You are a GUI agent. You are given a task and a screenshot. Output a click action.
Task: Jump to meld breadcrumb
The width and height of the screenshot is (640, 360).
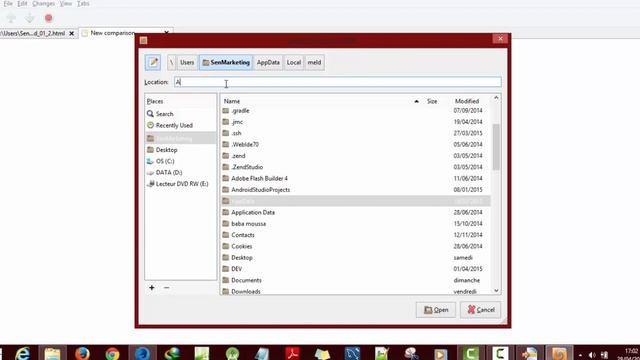pyautogui.click(x=314, y=62)
